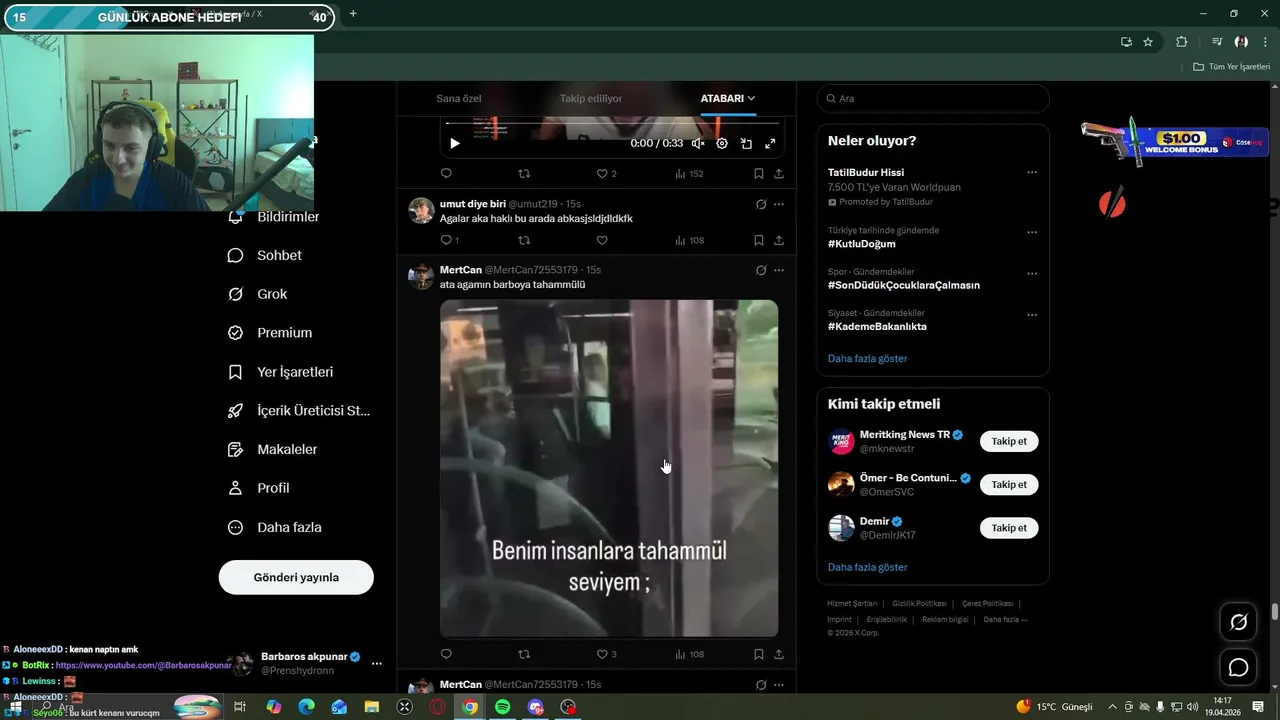The width and height of the screenshot is (1280, 720).
Task: Open Grok icon on umut diye biri's post
Action: [x=761, y=204]
